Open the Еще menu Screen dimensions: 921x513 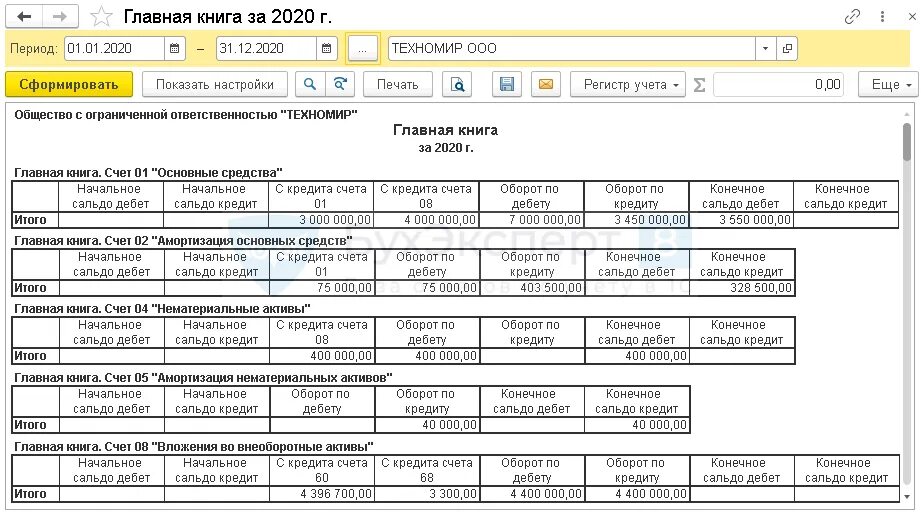(x=888, y=85)
